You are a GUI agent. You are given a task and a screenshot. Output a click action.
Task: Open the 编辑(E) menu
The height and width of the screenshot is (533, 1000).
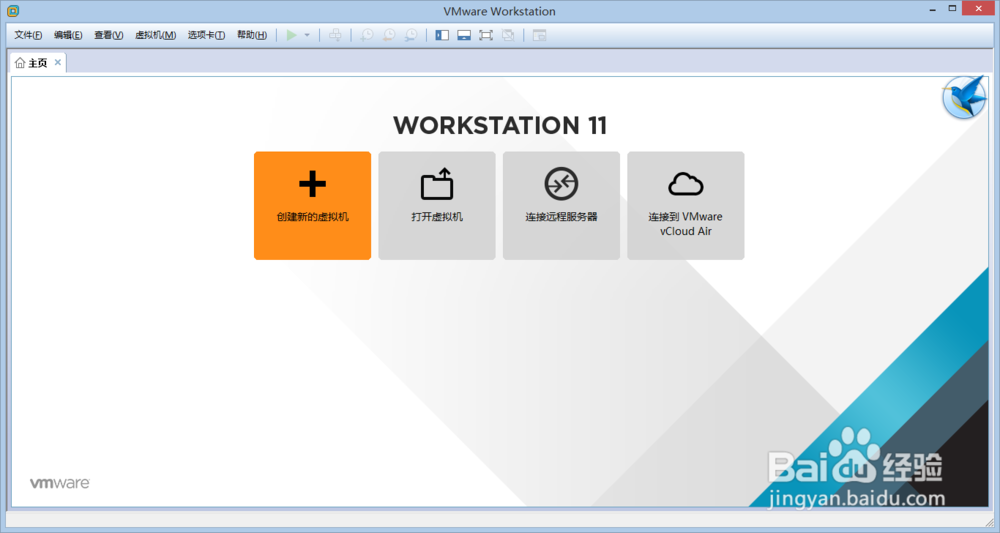[x=68, y=35]
